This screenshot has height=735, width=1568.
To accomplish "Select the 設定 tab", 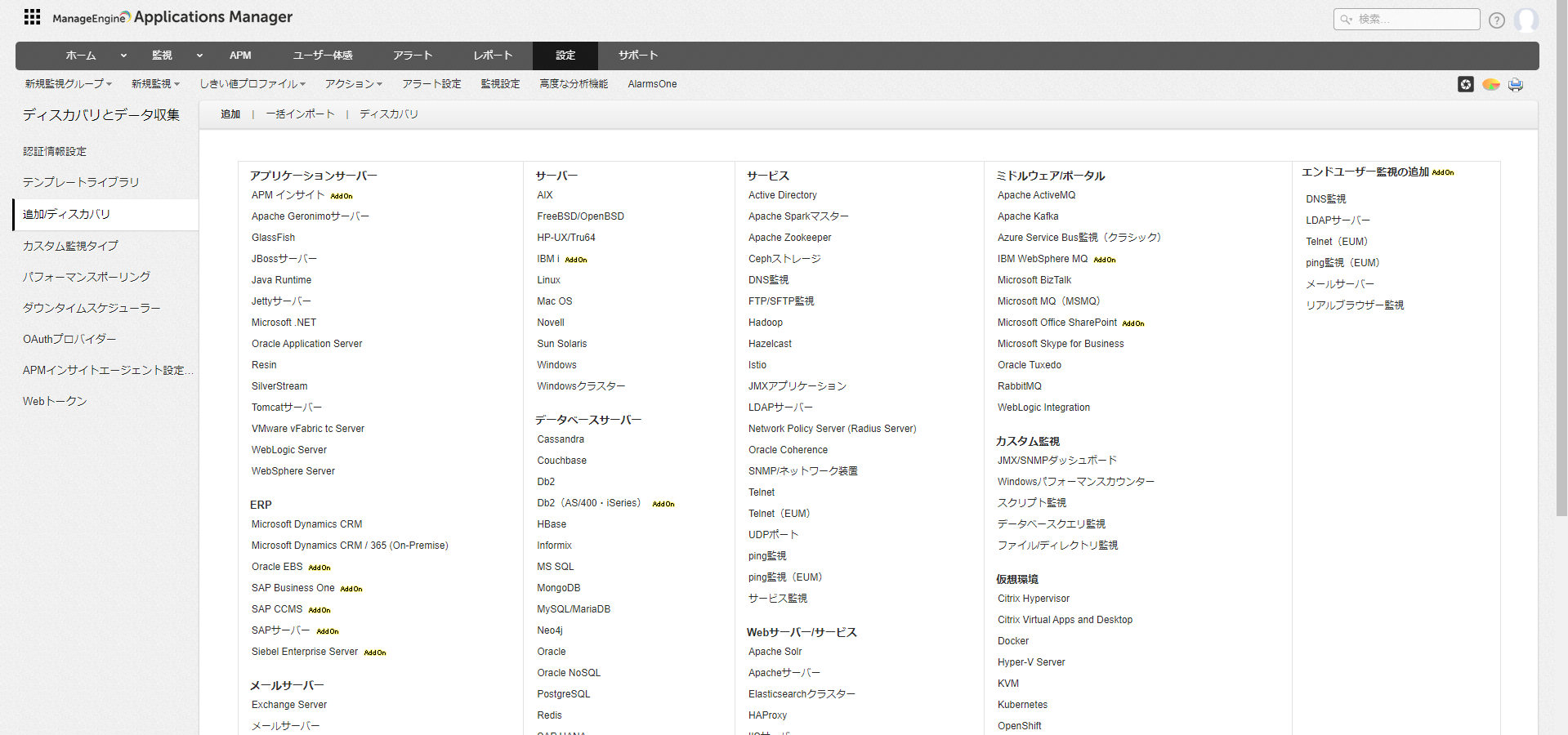I will [x=565, y=56].
